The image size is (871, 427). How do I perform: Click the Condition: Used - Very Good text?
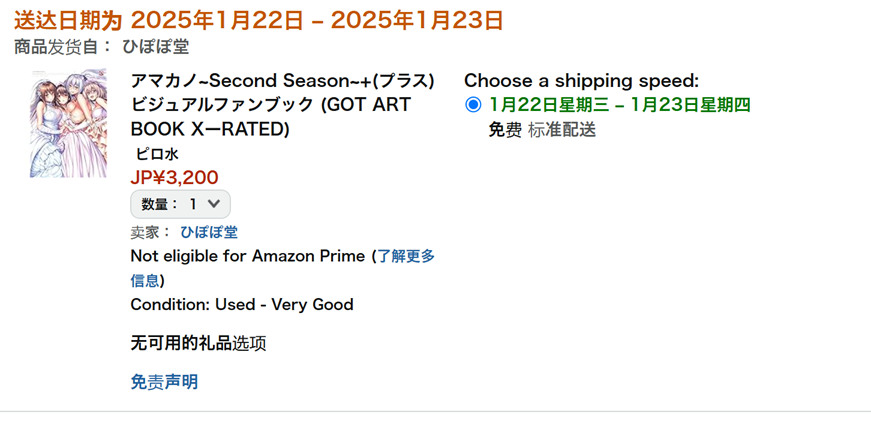pos(242,304)
